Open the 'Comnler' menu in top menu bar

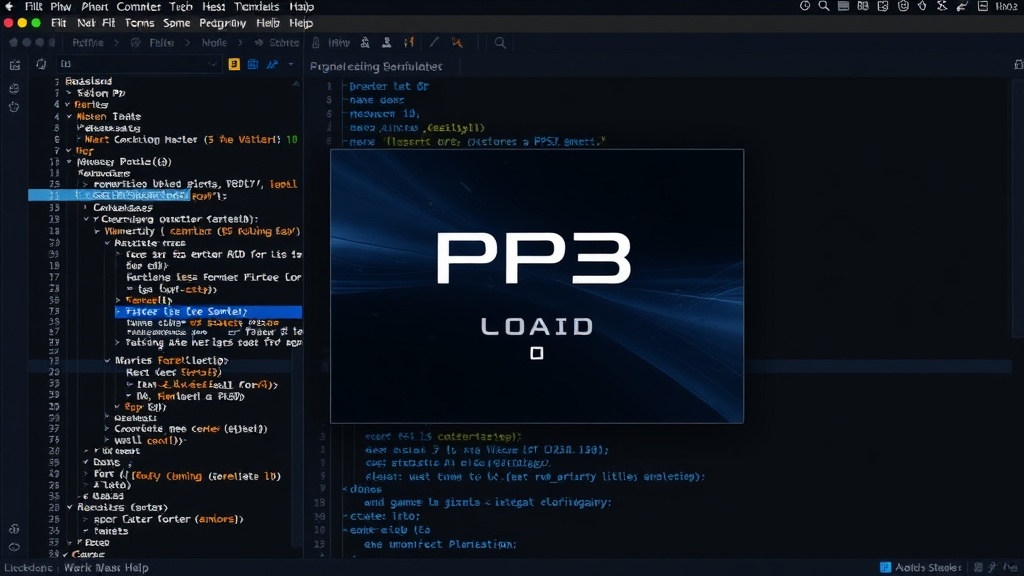(138, 7)
